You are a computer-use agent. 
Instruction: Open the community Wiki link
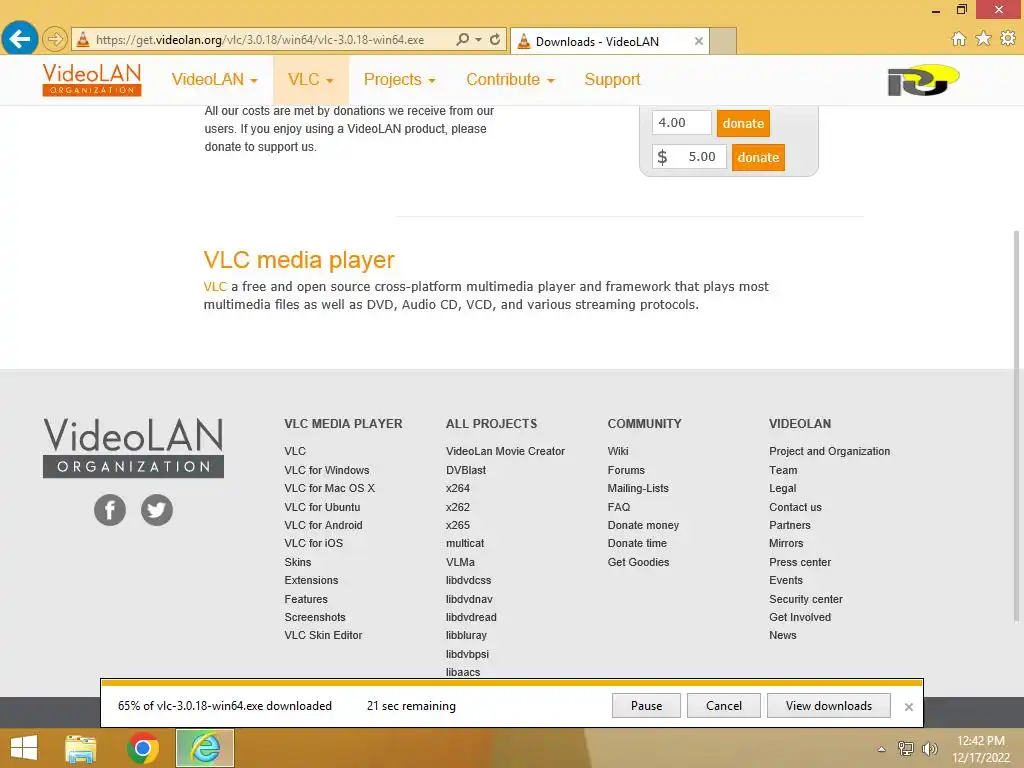pos(618,451)
